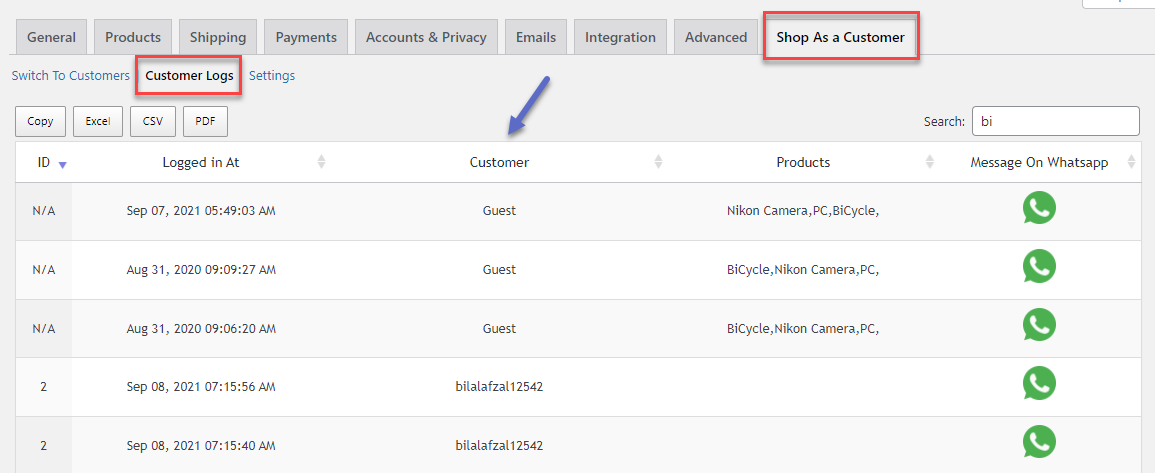Image resolution: width=1155 pixels, height=473 pixels.
Task: Click 'Guest' in the 09:09:27 AM row
Action: pyautogui.click(x=499, y=270)
